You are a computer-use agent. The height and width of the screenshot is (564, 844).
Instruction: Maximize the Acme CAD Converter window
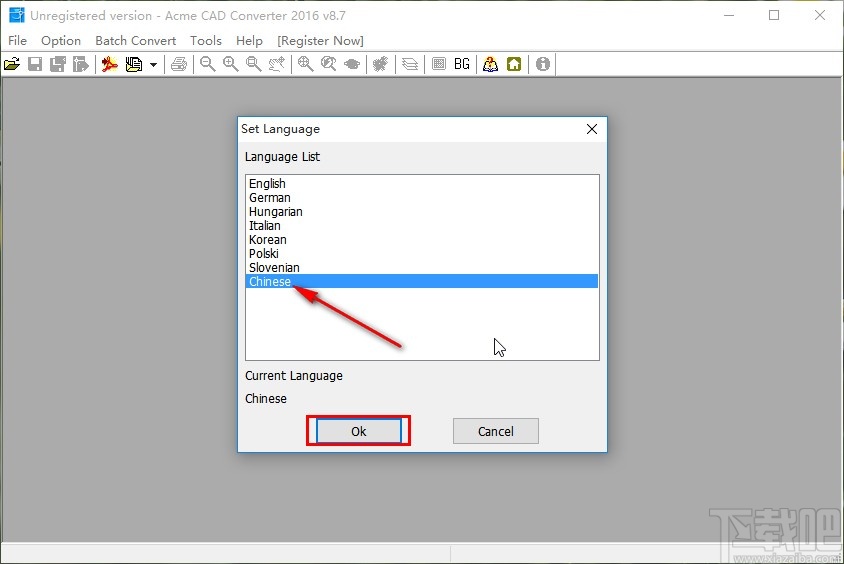pos(774,16)
